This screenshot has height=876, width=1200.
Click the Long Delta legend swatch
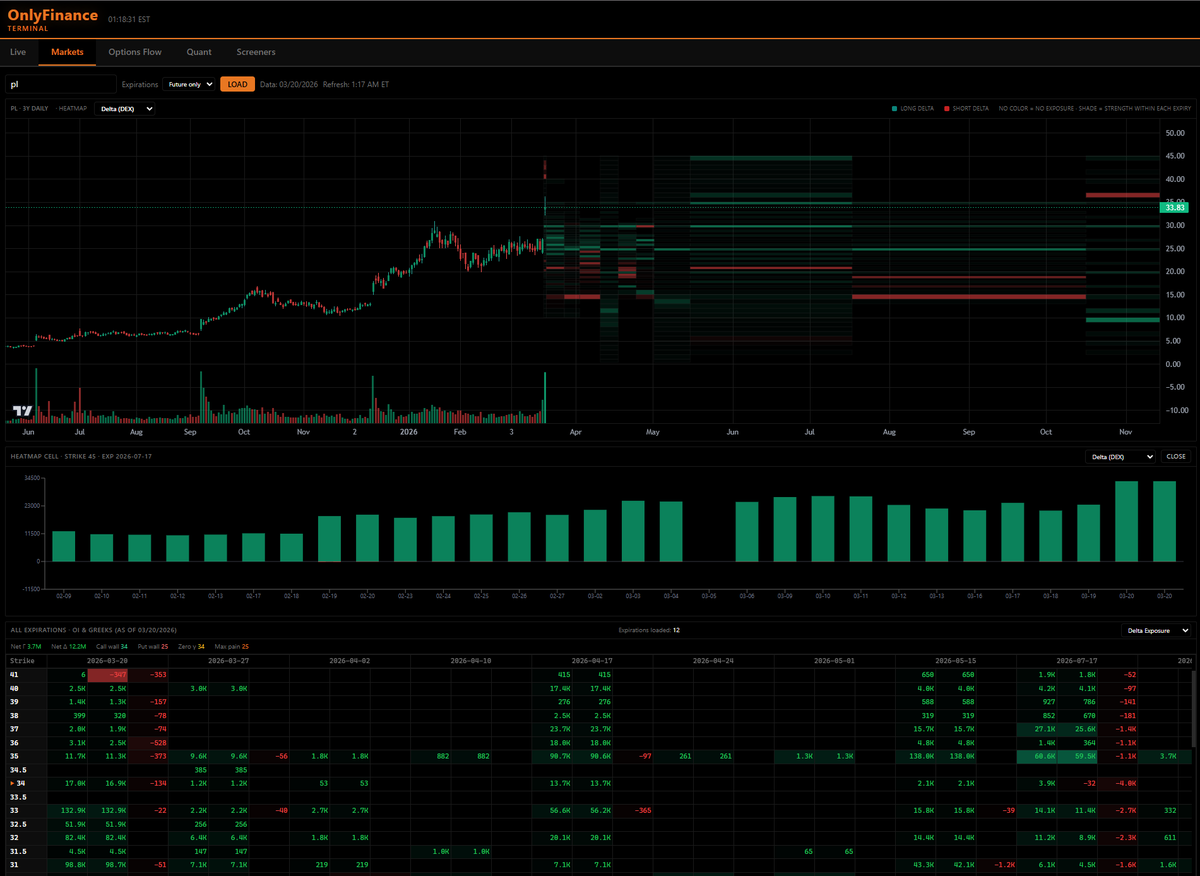[x=894, y=109]
